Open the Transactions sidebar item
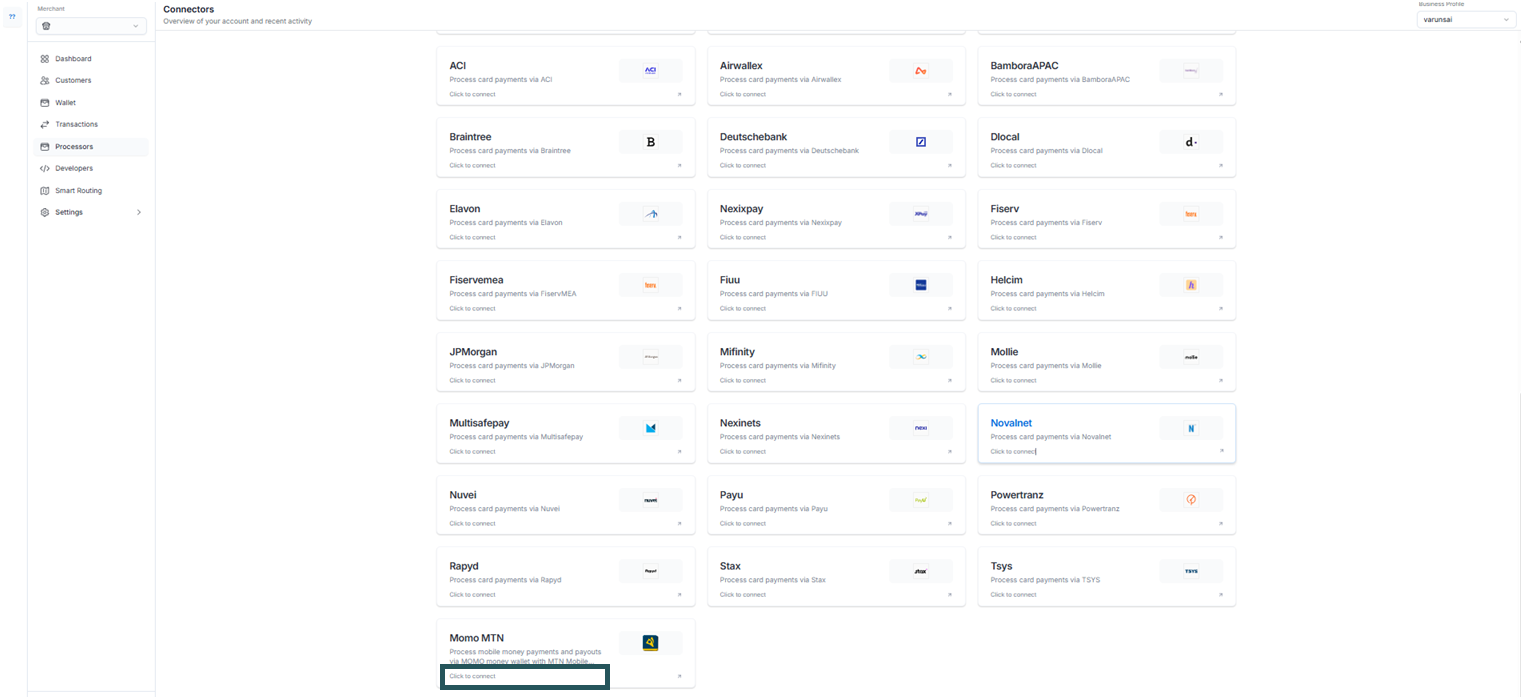 (76, 124)
